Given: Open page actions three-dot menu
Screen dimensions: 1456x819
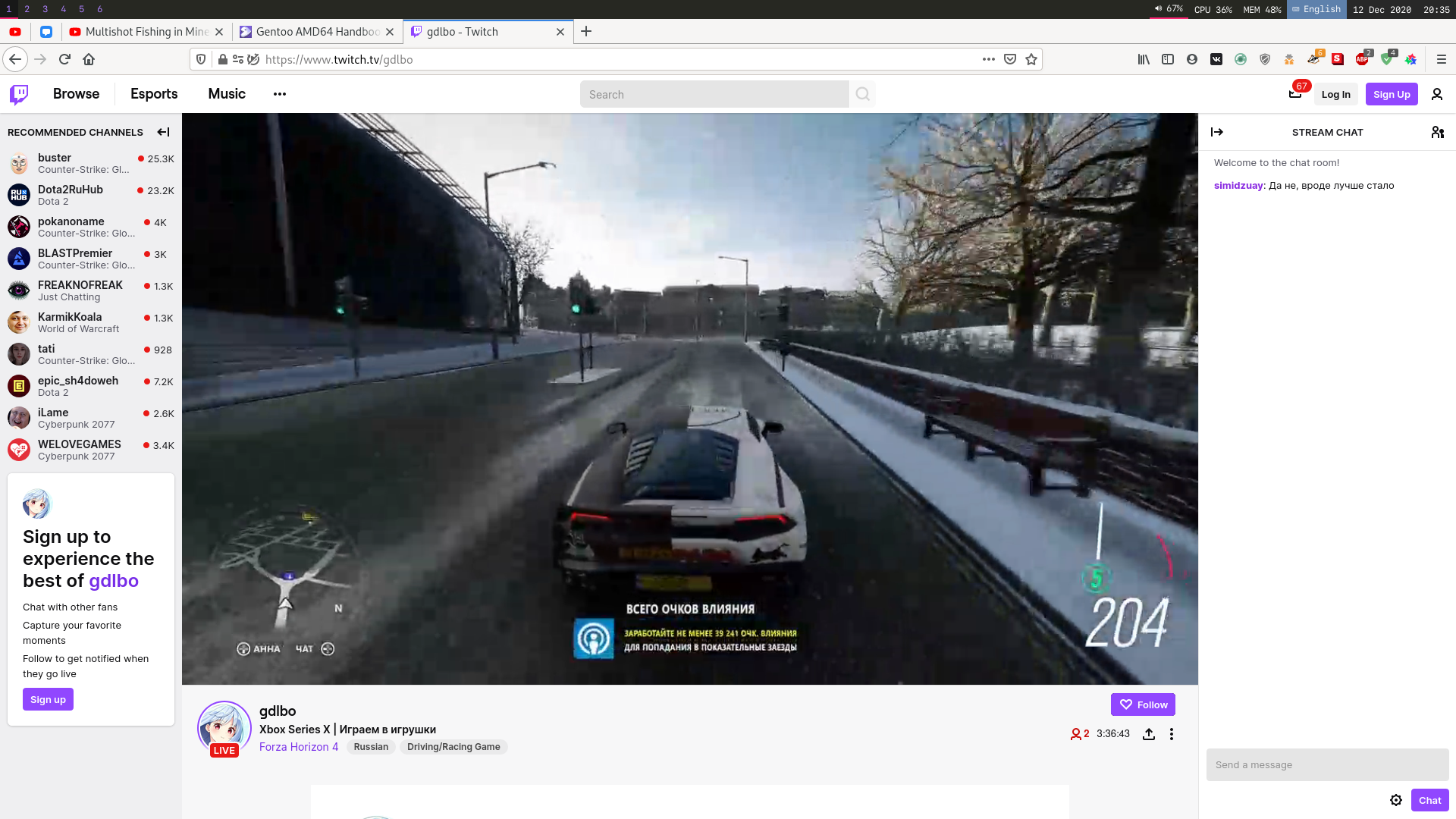Looking at the screenshot, I should pos(989,59).
